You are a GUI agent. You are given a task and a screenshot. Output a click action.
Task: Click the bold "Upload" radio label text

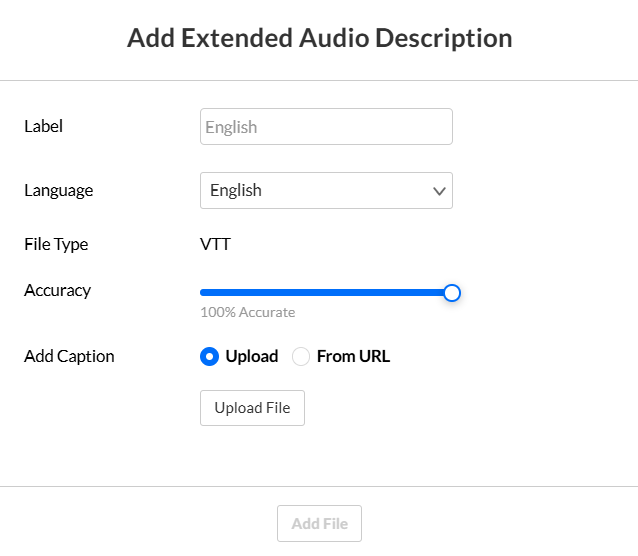[x=252, y=356]
